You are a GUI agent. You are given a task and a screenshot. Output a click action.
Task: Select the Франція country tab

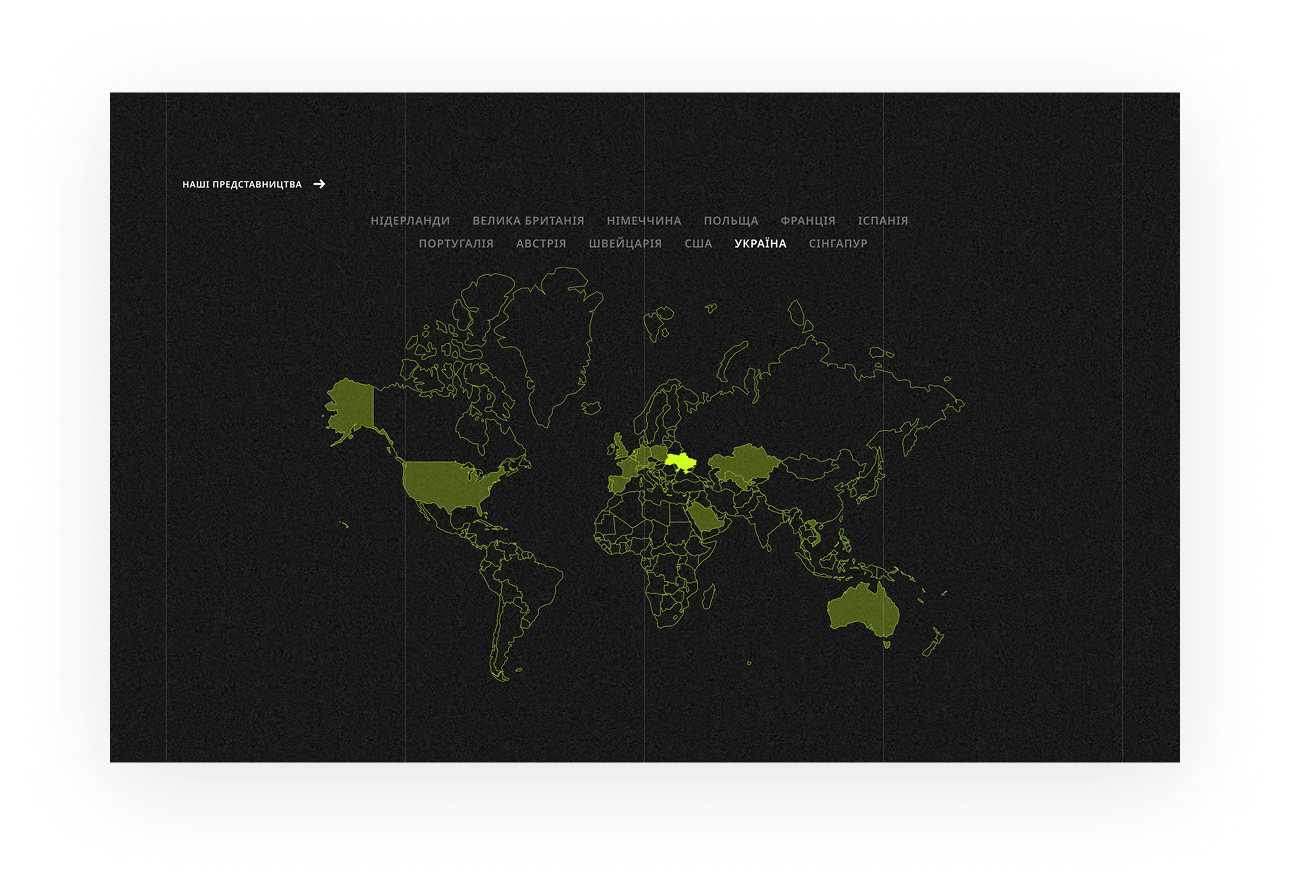coord(808,221)
